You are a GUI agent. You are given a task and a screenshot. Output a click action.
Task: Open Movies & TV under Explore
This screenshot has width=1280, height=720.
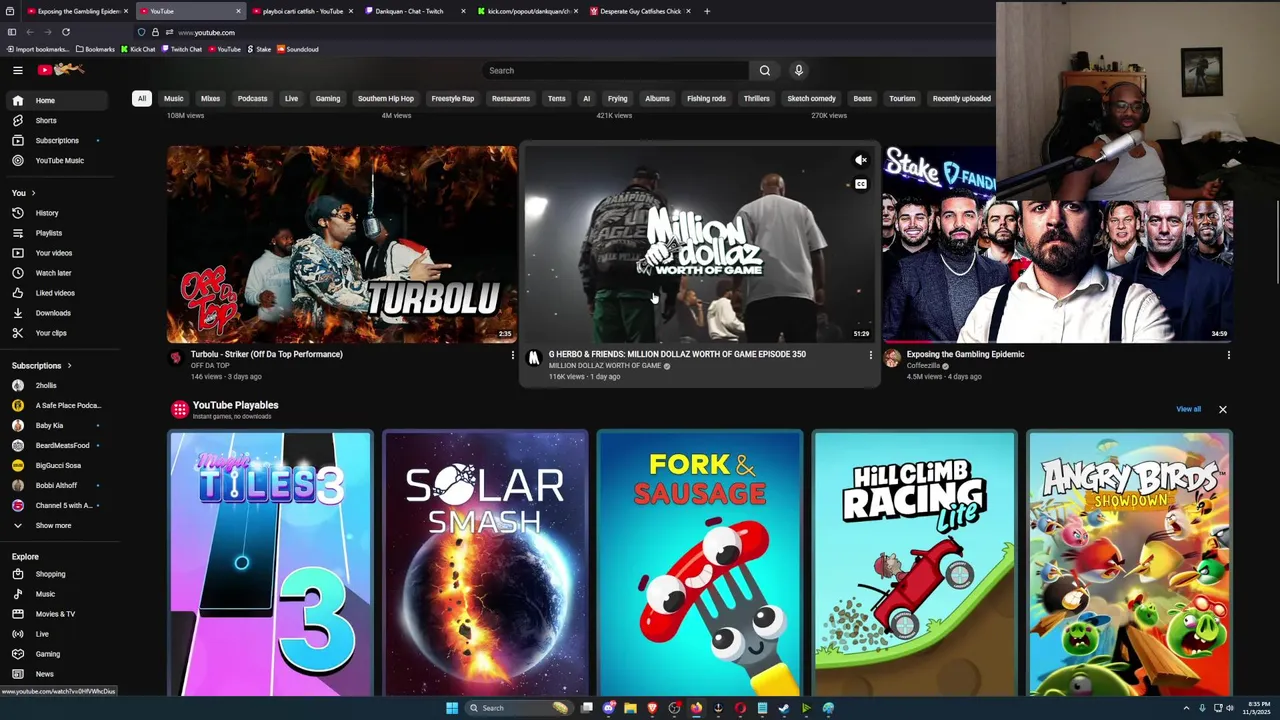pos(55,614)
